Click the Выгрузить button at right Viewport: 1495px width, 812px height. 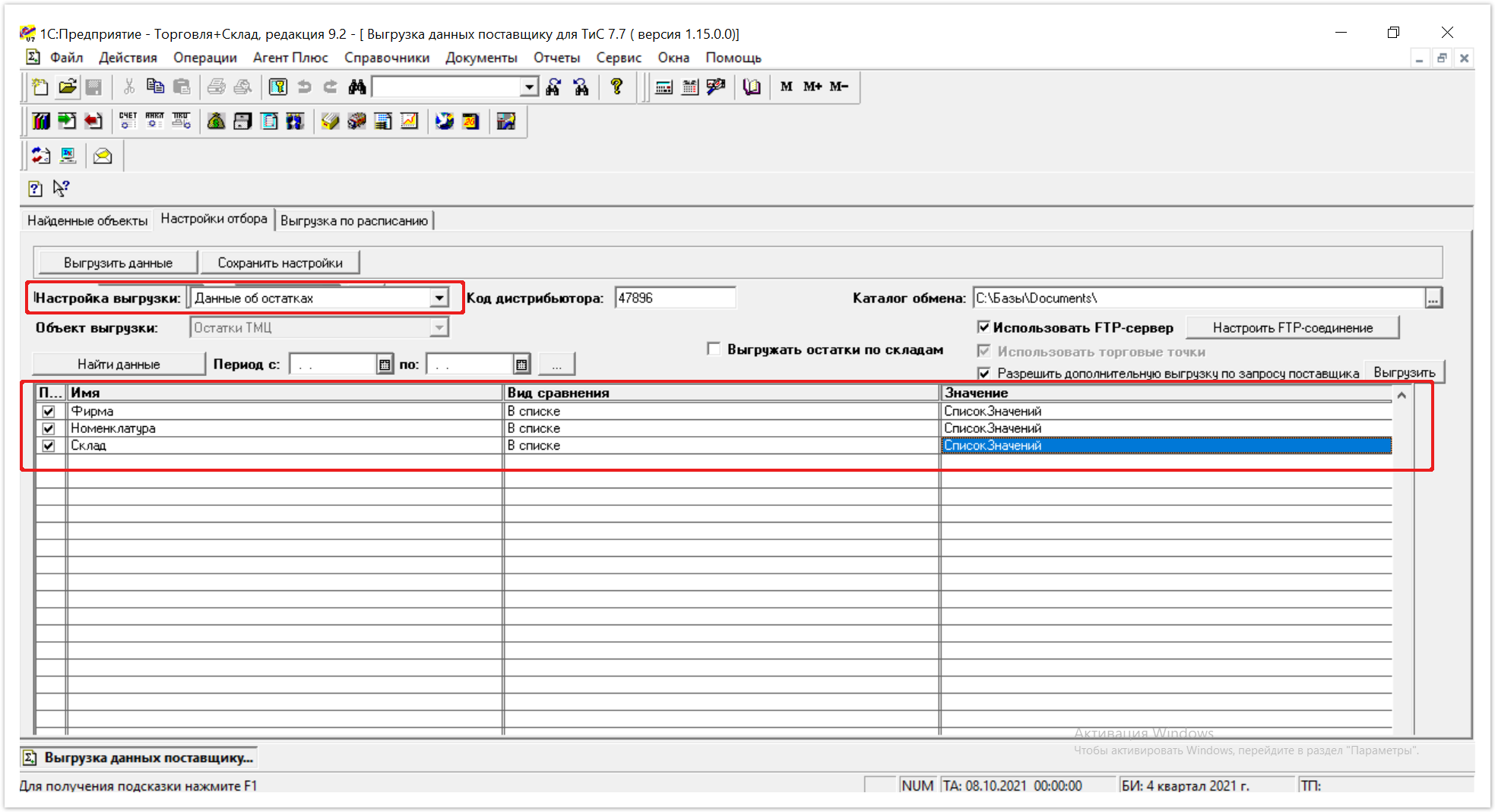pyautogui.click(x=1404, y=372)
